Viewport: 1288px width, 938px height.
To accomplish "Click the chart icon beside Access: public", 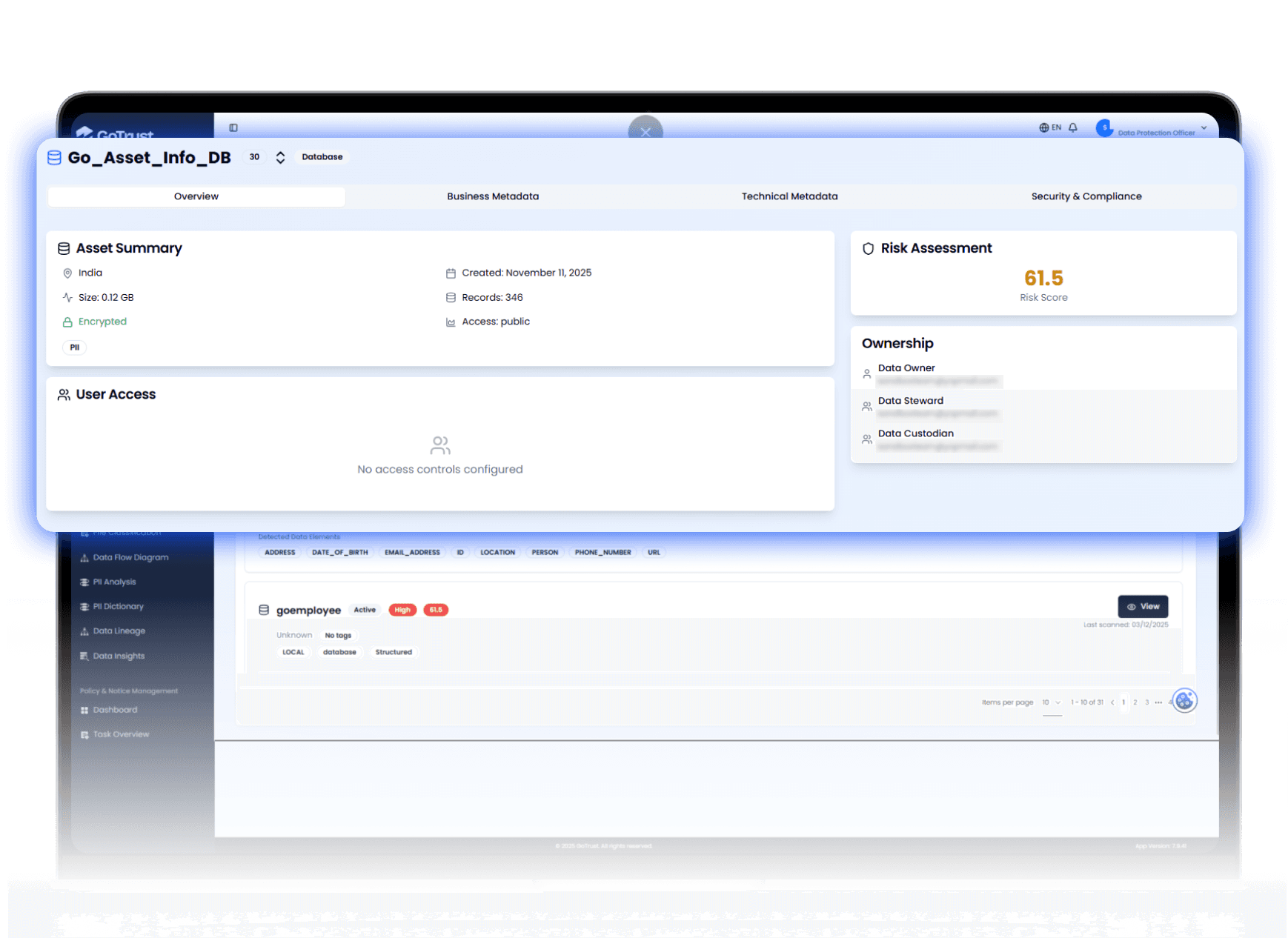I will pos(451,322).
